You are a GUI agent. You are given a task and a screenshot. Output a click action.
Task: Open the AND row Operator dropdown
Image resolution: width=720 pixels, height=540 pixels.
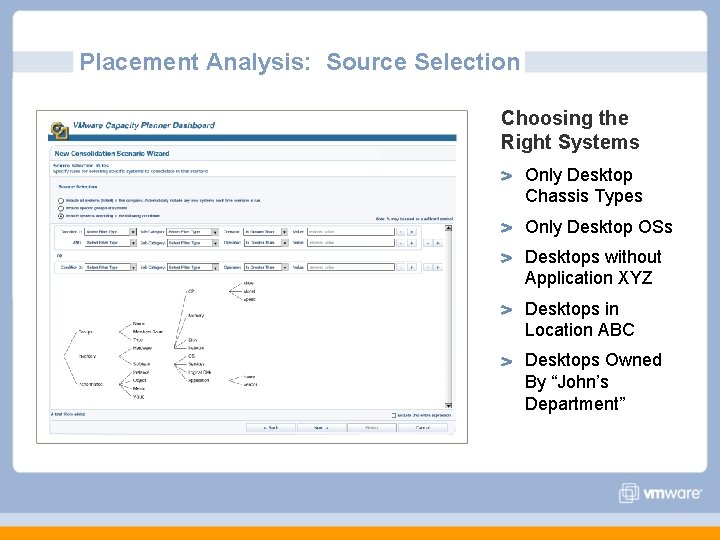click(x=266, y=242)
